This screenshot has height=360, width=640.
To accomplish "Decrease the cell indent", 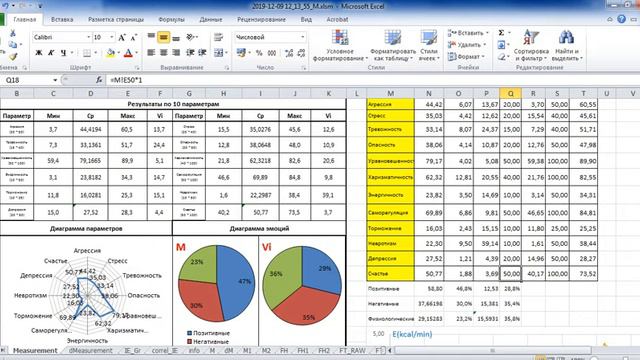I will (x=190, y=53).
